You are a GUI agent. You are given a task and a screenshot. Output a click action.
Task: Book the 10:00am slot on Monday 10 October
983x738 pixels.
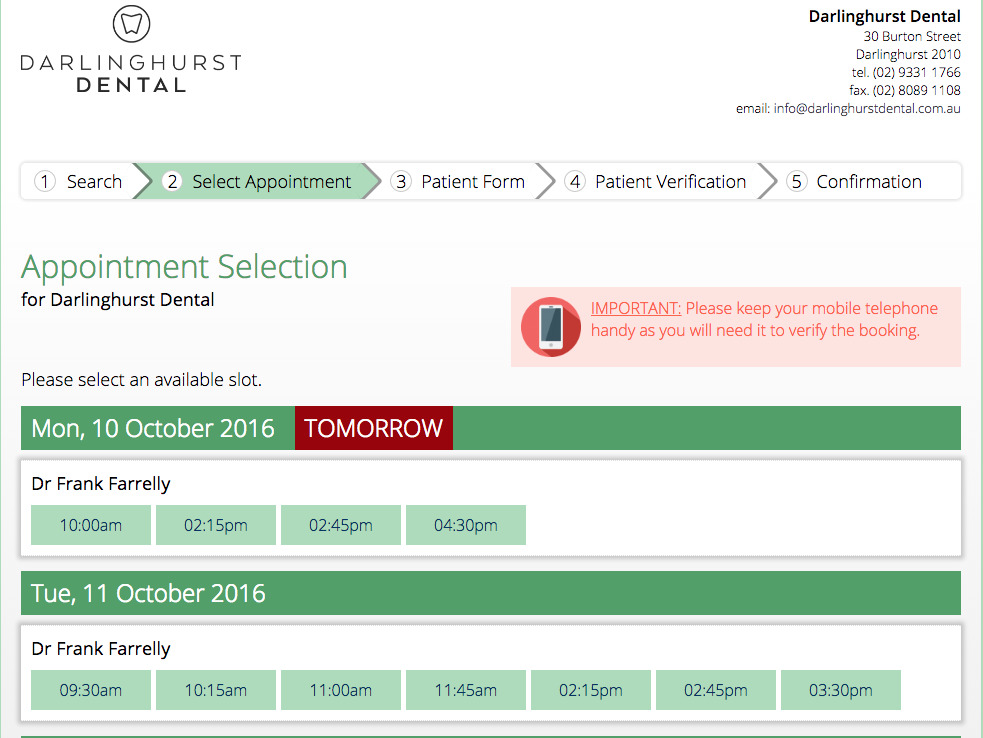pos(91,525)
